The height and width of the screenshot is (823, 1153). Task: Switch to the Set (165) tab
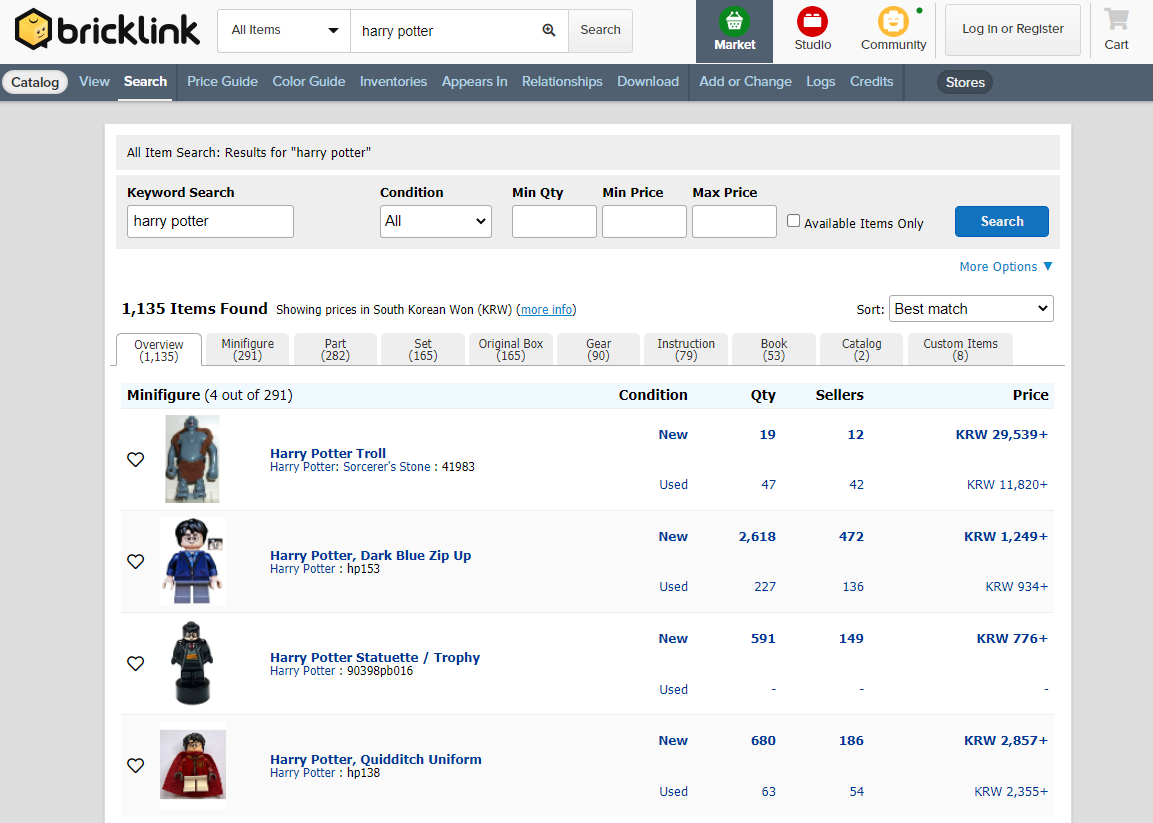tap(423, 349)
